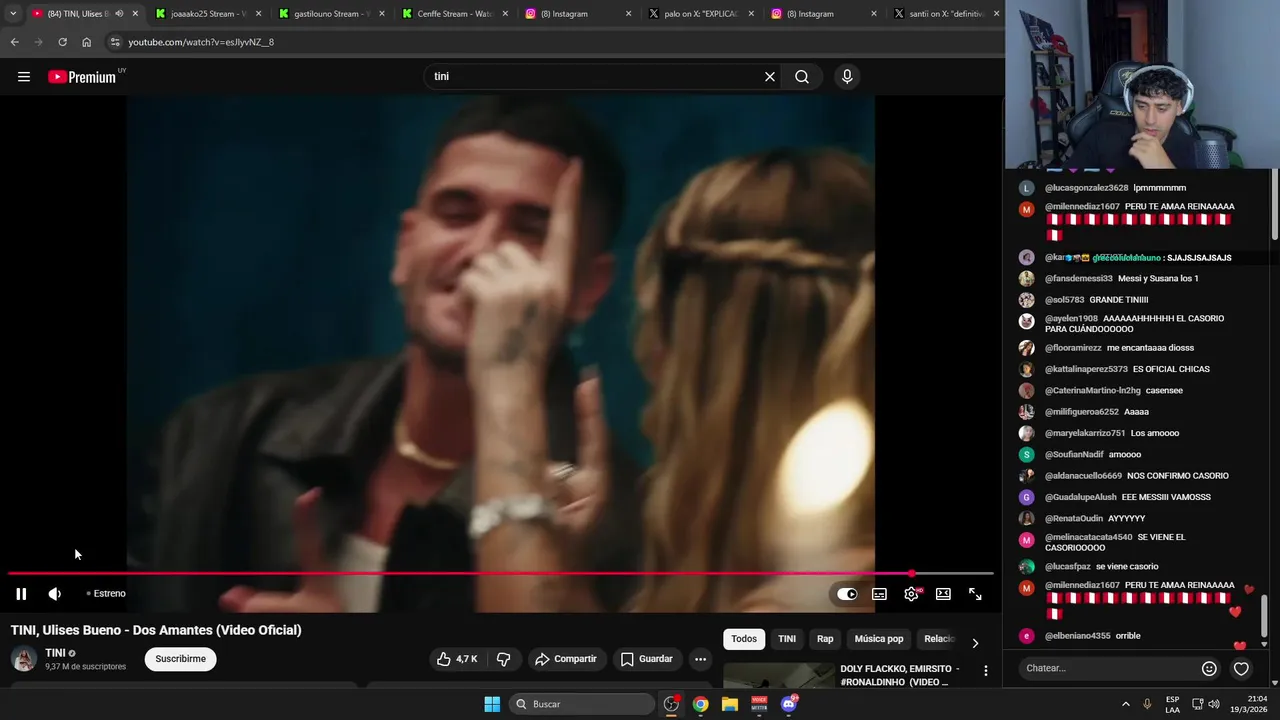
Task: Enter fullscreen mode
Action: point(975,594)
